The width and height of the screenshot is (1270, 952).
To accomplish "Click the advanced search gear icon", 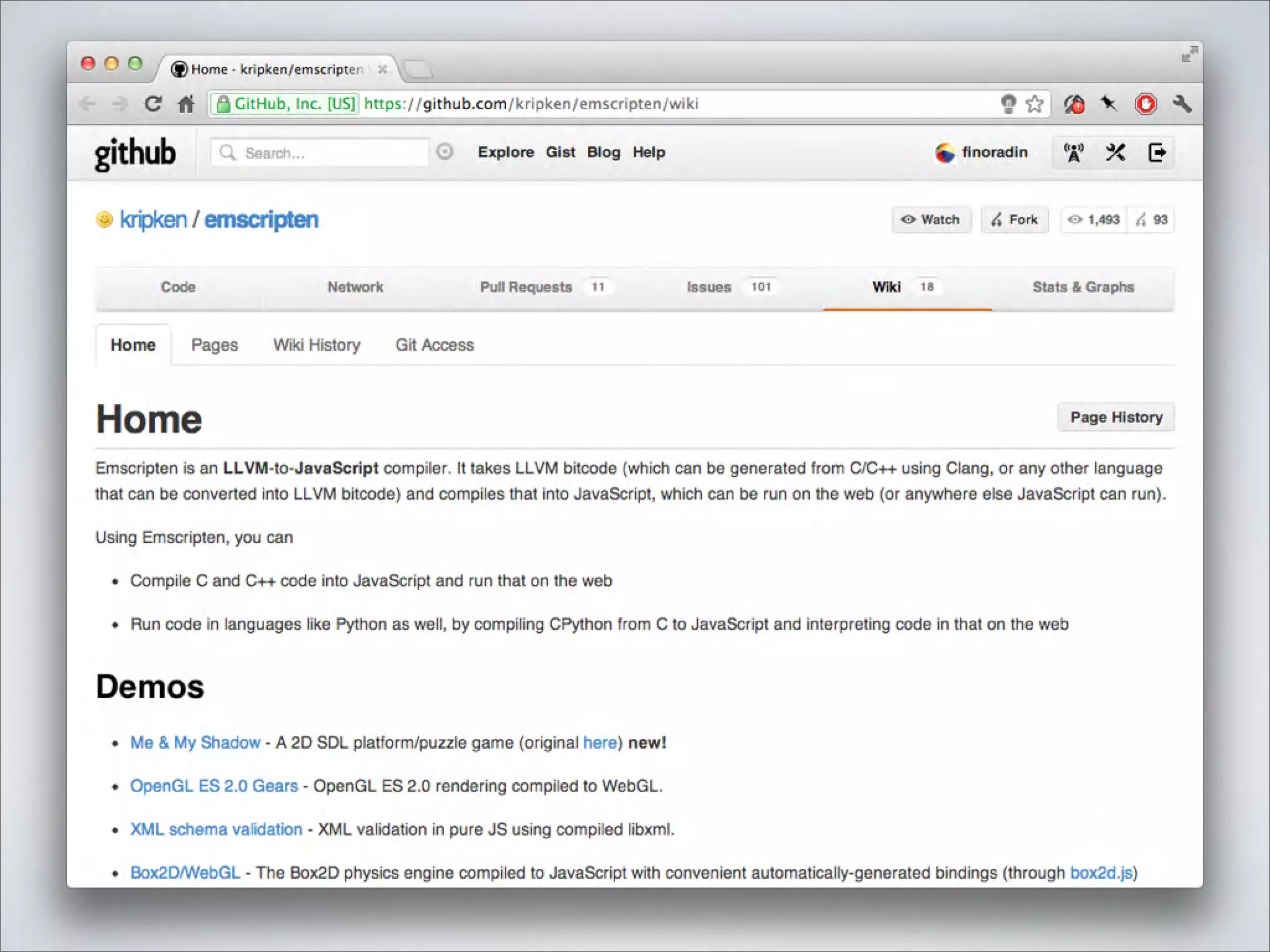I will pyautogui.click(x=445, y=152).
